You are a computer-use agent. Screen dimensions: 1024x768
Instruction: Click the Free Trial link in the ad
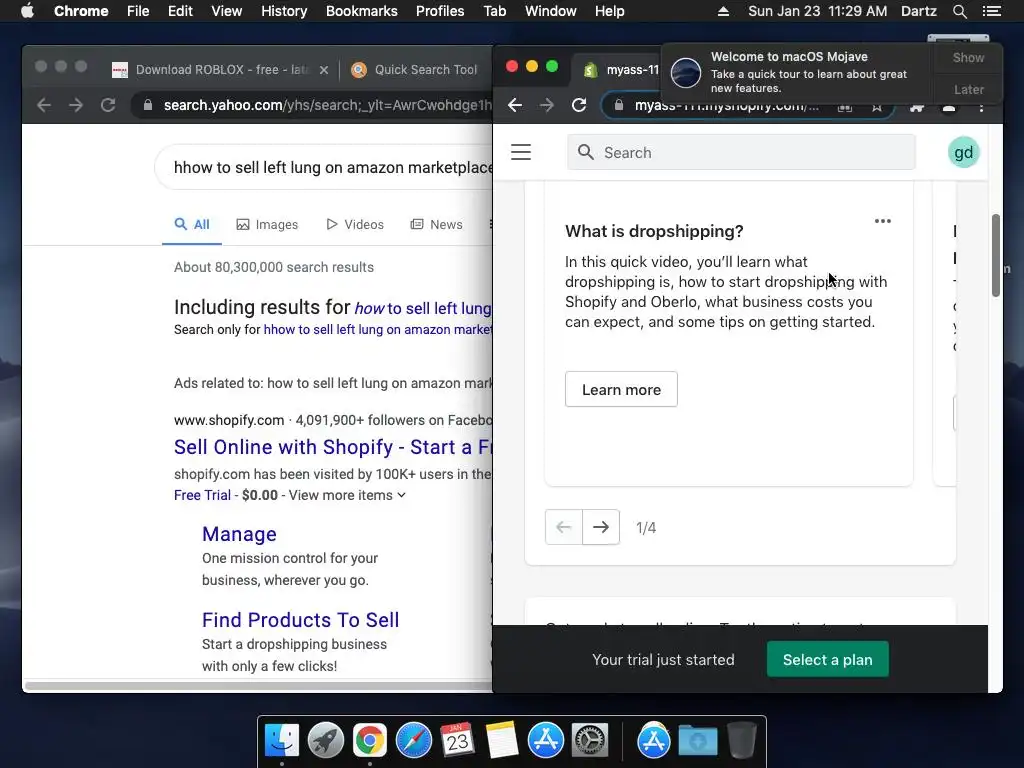(202, 495)
